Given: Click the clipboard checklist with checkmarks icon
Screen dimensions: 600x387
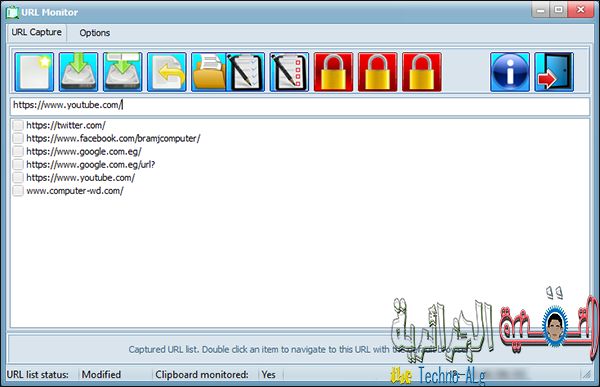Looking at the screenshot, I should [245, 72].
